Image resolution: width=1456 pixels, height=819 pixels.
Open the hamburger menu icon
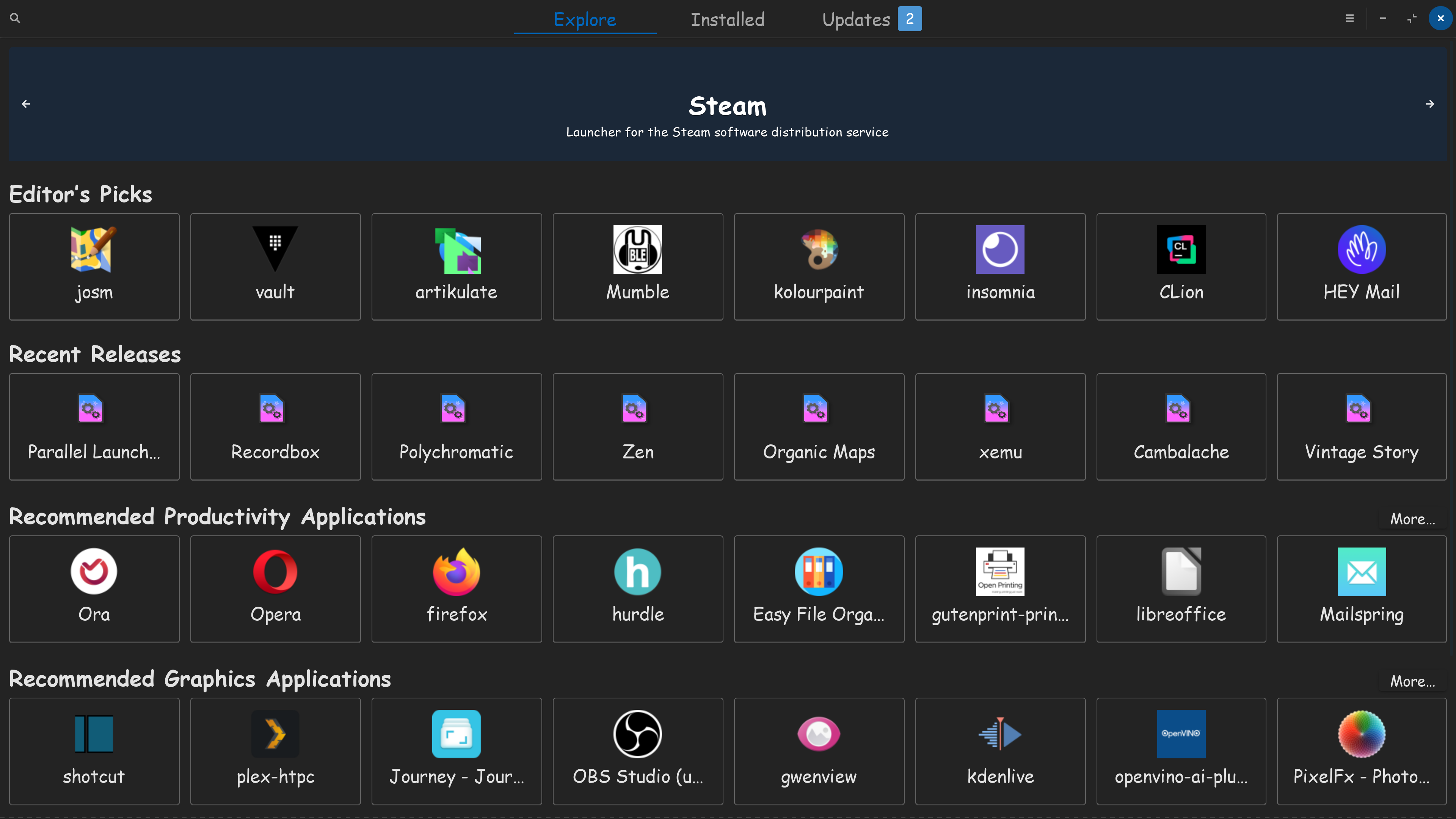(x=1350, y=19)
